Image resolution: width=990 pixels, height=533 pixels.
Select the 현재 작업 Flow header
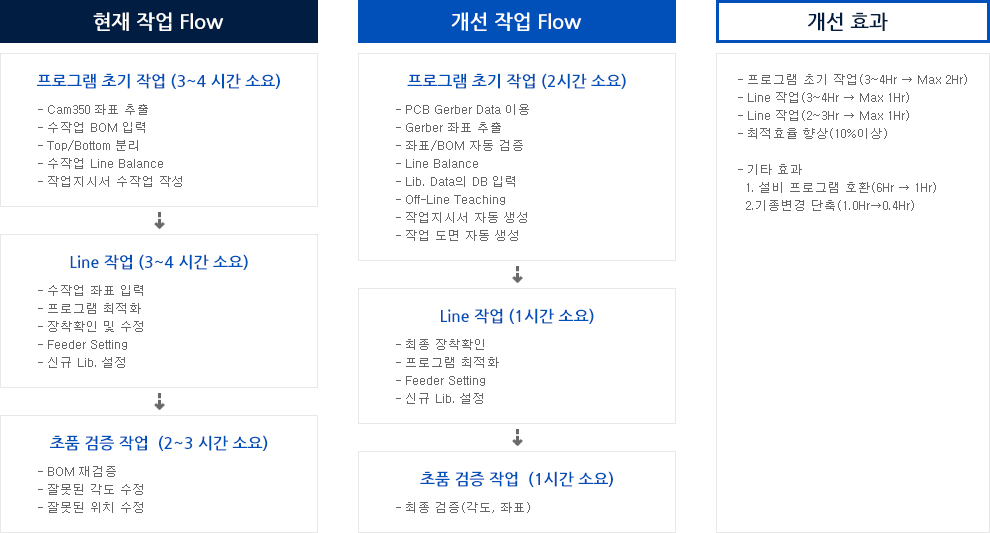[158, 21]
